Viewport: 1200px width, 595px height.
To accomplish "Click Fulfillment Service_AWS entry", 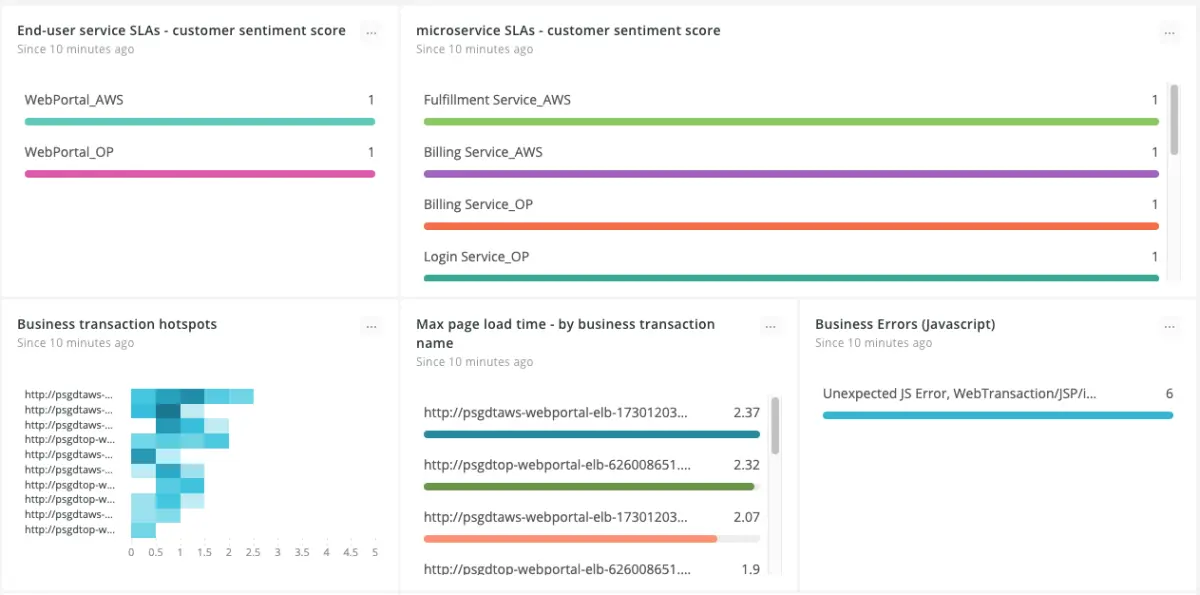I will (791, 109).
